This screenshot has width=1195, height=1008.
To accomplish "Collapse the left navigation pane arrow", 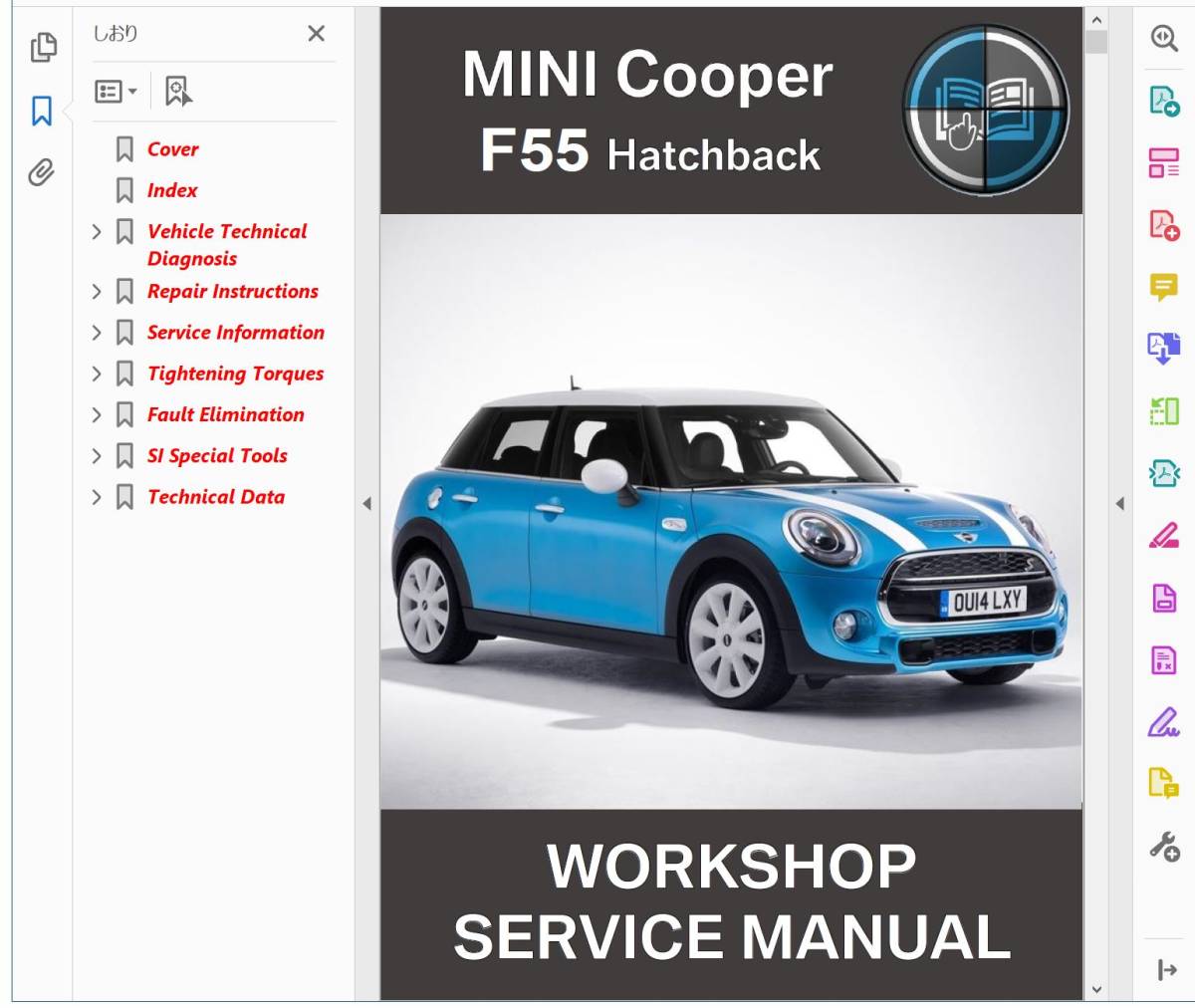I will coord(366,504).
